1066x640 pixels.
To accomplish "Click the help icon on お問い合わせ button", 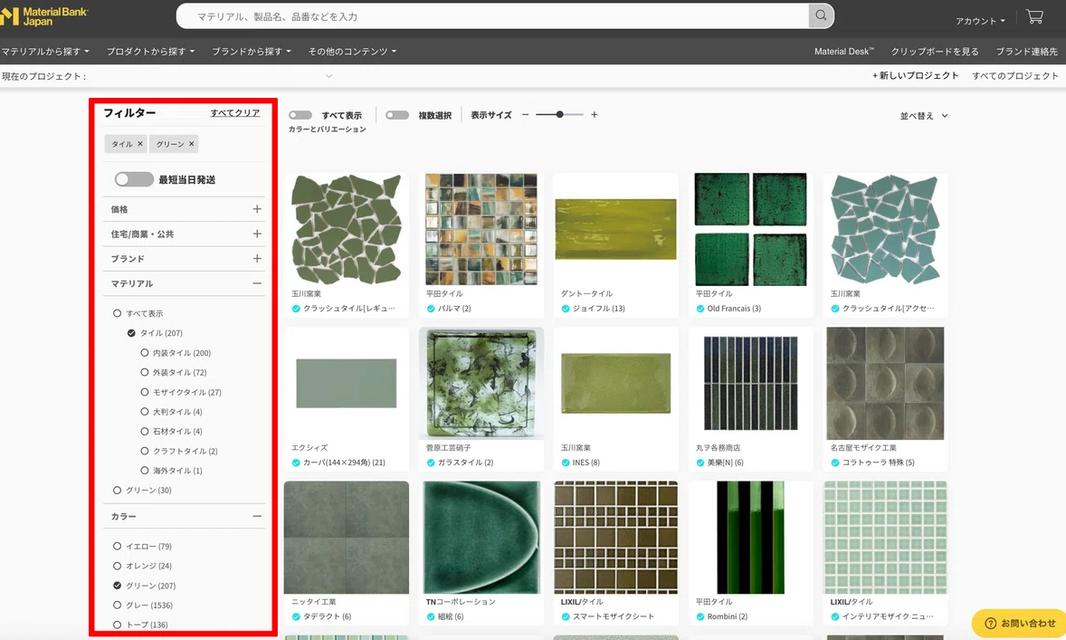I will [990, 623].
